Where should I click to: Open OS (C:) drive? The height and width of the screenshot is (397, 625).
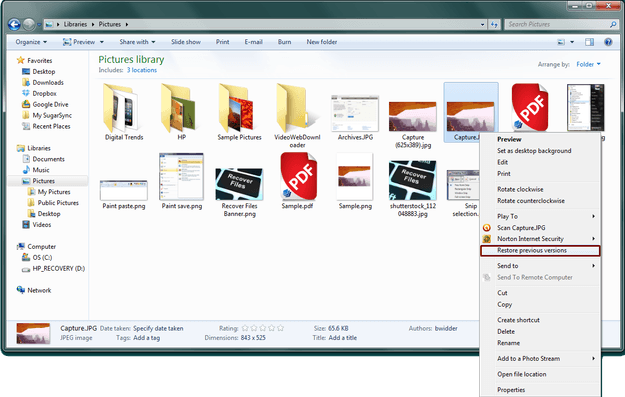tap(37, 257)
